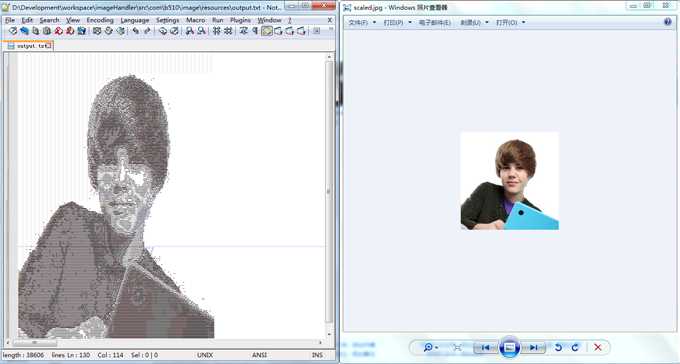The width and height of the screenshot is (680, 364).
Task: Click 'Col : 114' in the status bar
Action: [110, 355]
